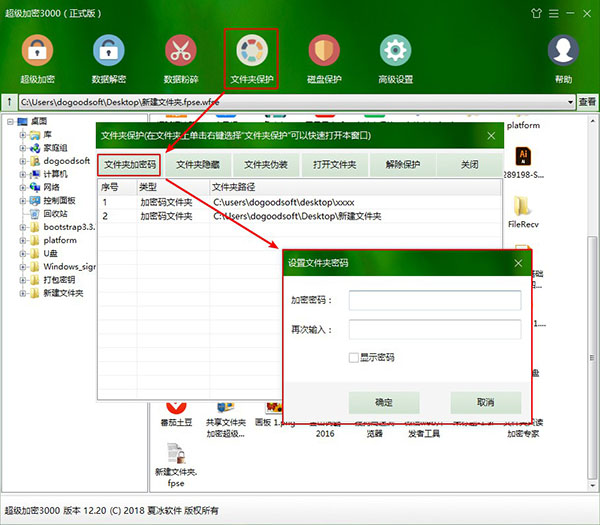
Task: Select 新建文件夹 in the folder tree
Action: (63, 293)
